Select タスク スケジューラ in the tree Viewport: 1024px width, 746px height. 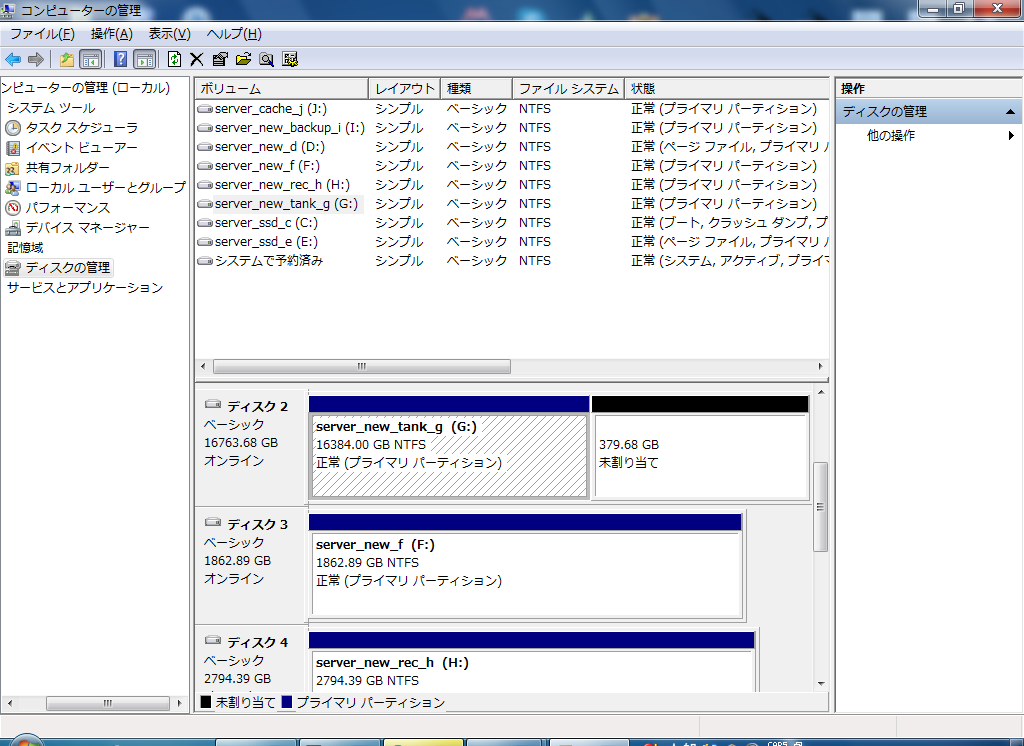coord(81,128)
